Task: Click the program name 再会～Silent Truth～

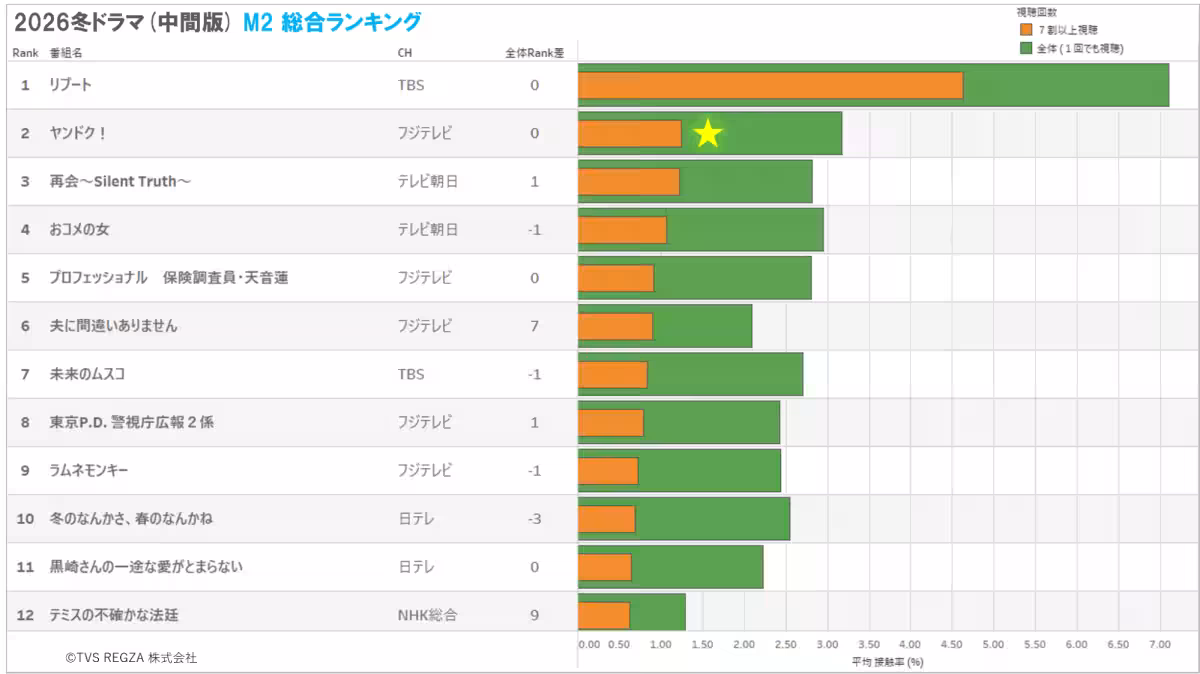Action: [x=120, y=181]
